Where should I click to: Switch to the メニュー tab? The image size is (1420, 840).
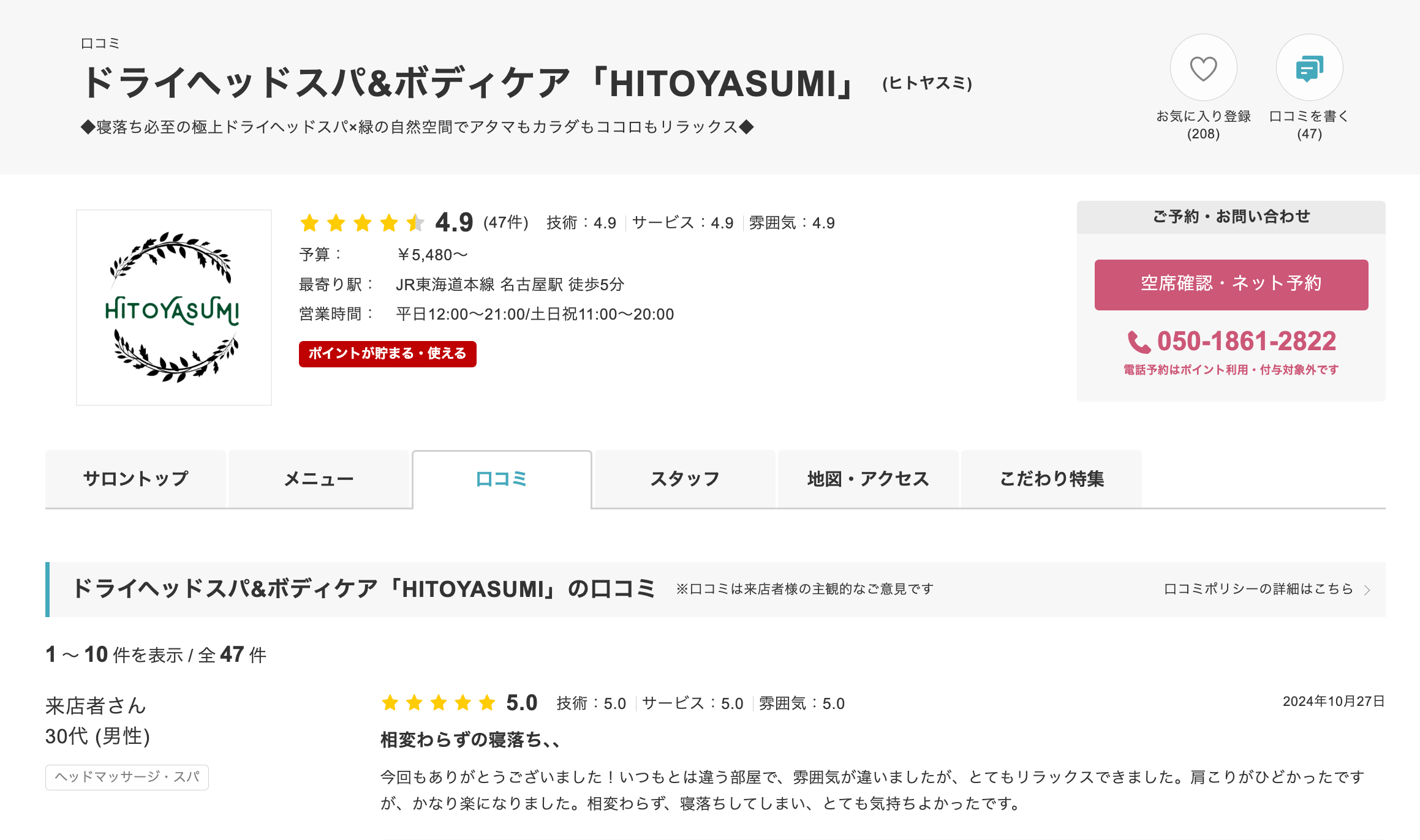319,479
